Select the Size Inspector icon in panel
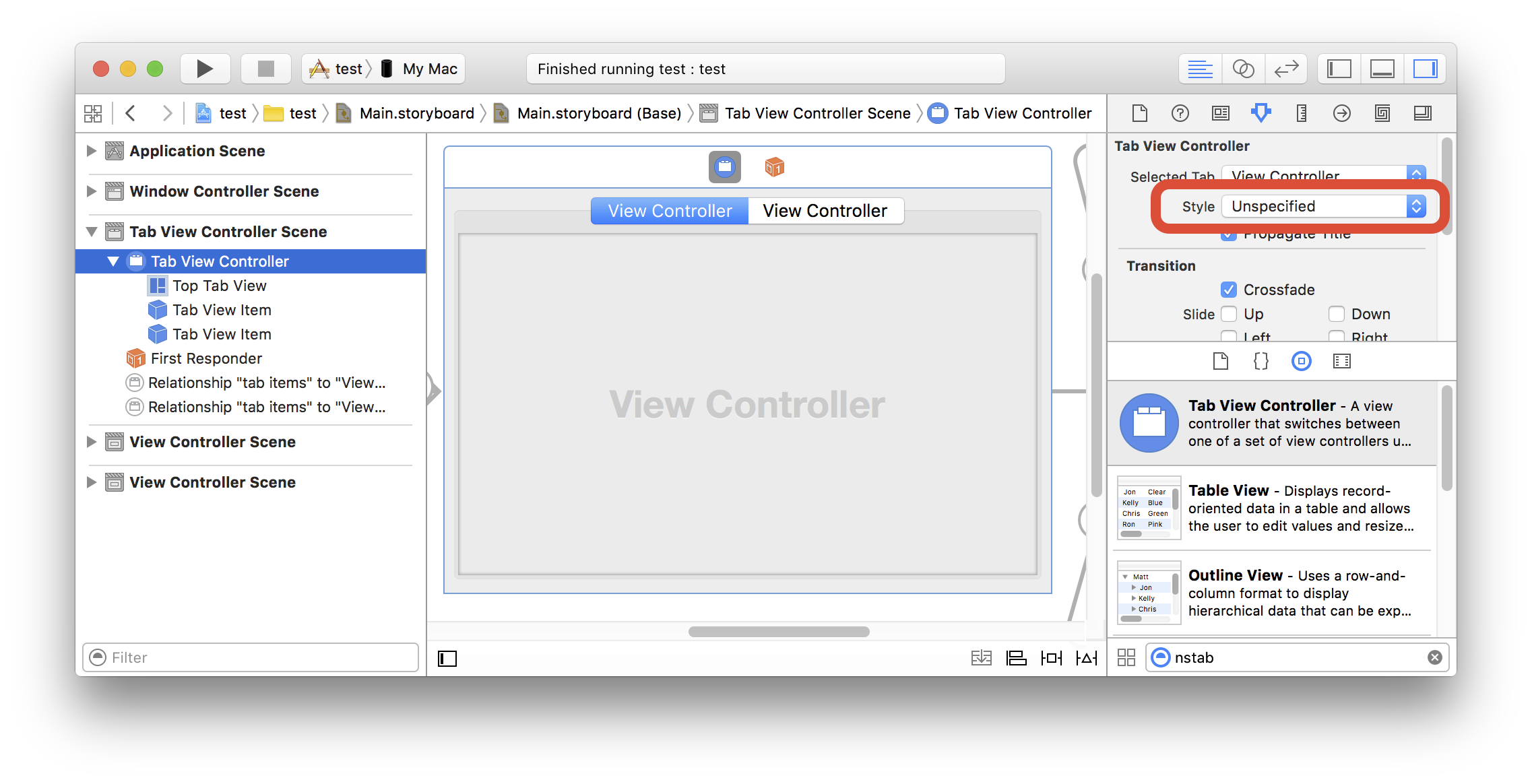 tap(1299, 113)
